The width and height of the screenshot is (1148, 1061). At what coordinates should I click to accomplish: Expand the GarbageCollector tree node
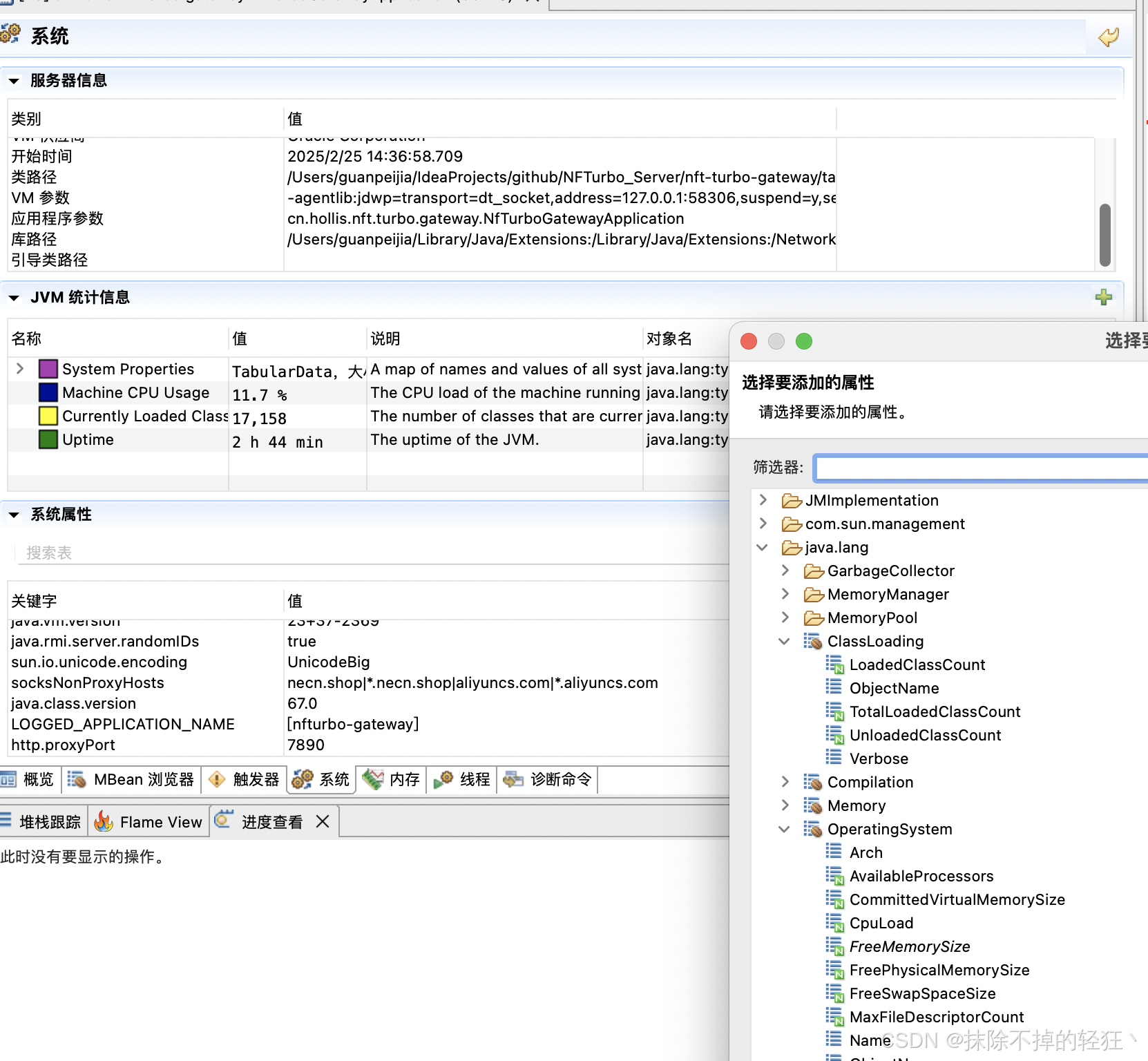(x=785, y=571)
